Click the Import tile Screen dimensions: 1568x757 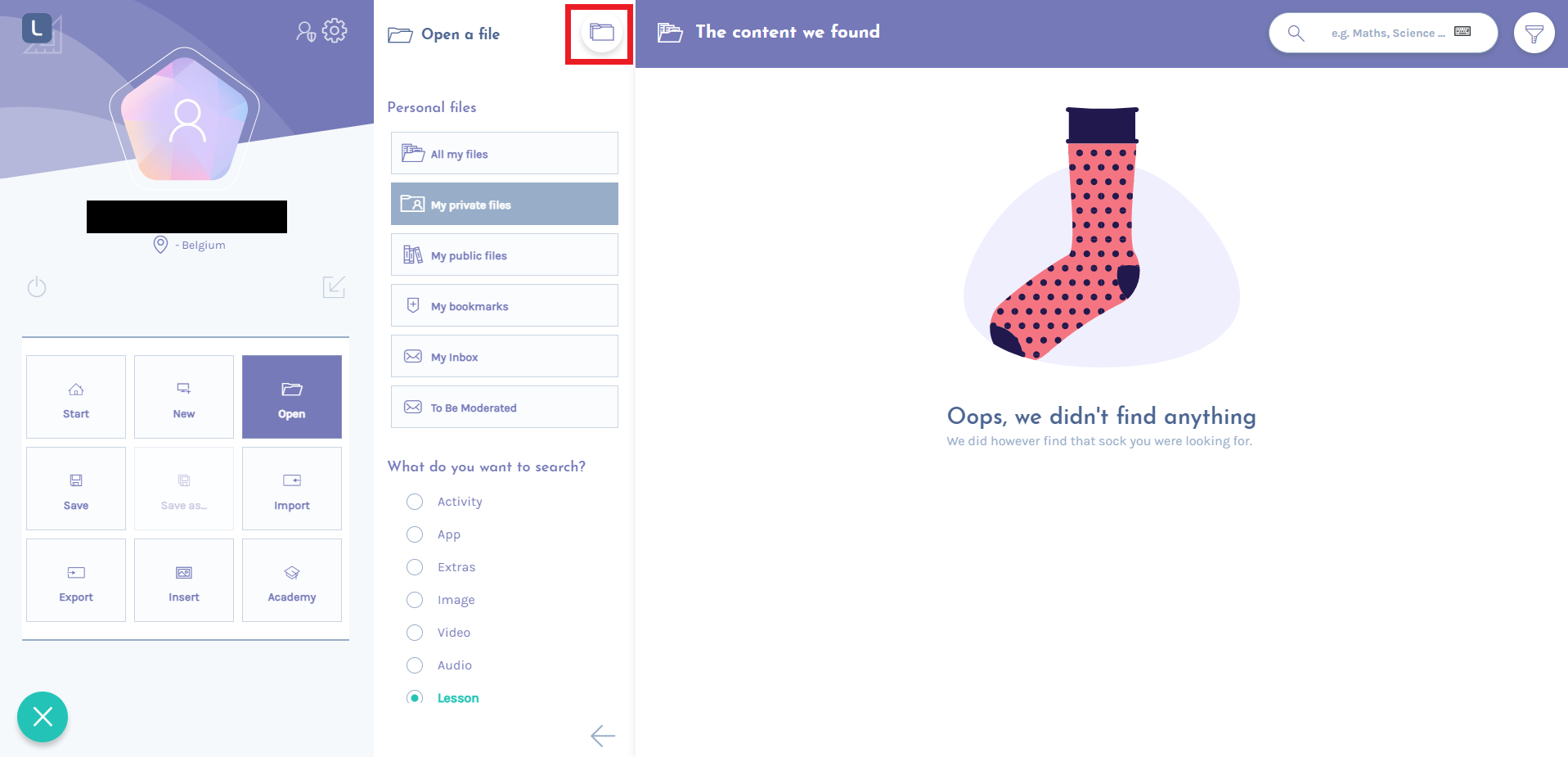[292, 489]
